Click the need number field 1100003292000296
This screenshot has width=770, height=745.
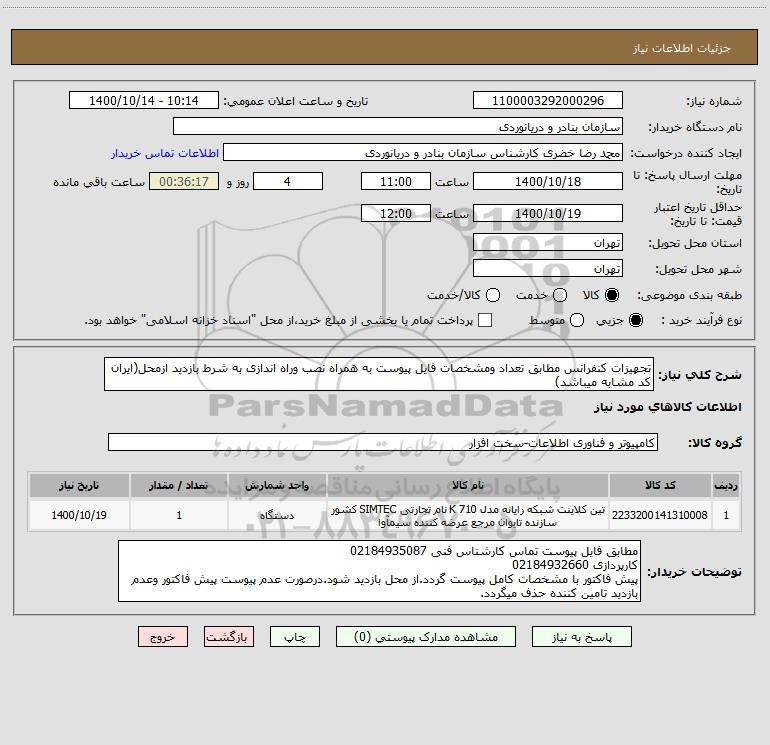548,101
